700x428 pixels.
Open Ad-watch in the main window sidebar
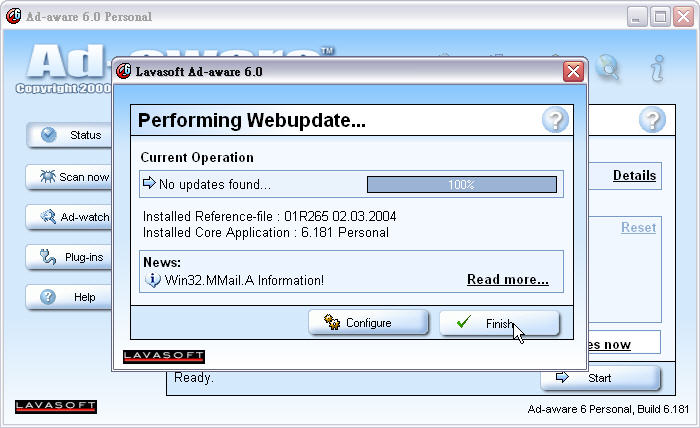point(69,217)
